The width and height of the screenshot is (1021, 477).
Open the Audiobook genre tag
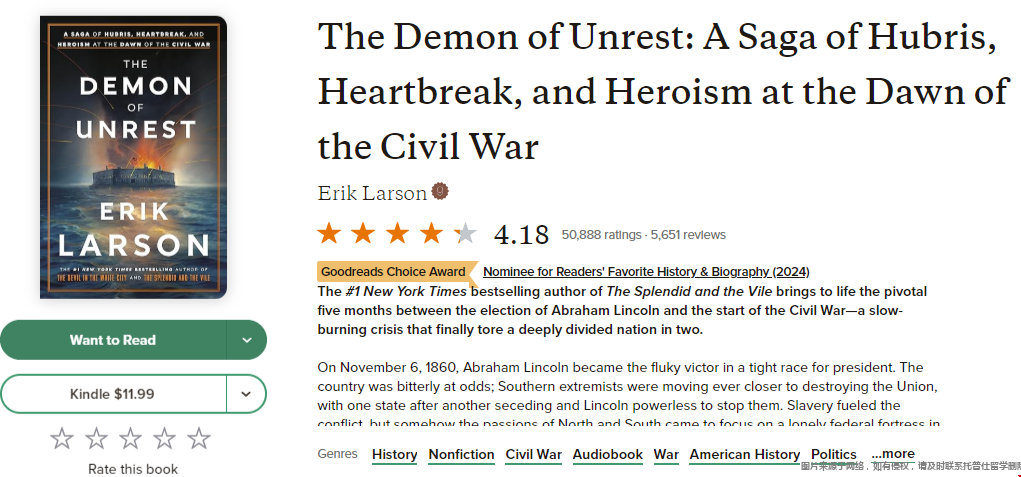pos(607,455)
